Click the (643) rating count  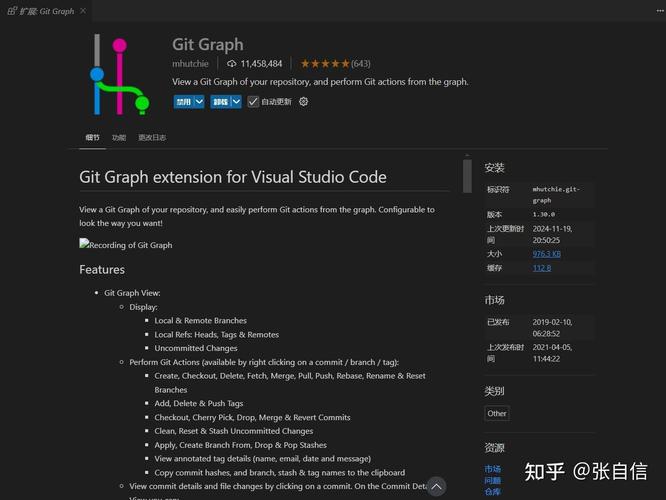tap(361, 64)
